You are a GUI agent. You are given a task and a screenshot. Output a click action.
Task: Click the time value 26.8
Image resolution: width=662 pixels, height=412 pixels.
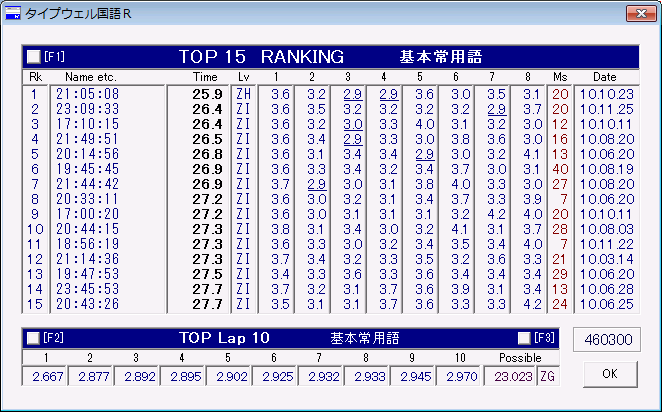click(207, 154)
